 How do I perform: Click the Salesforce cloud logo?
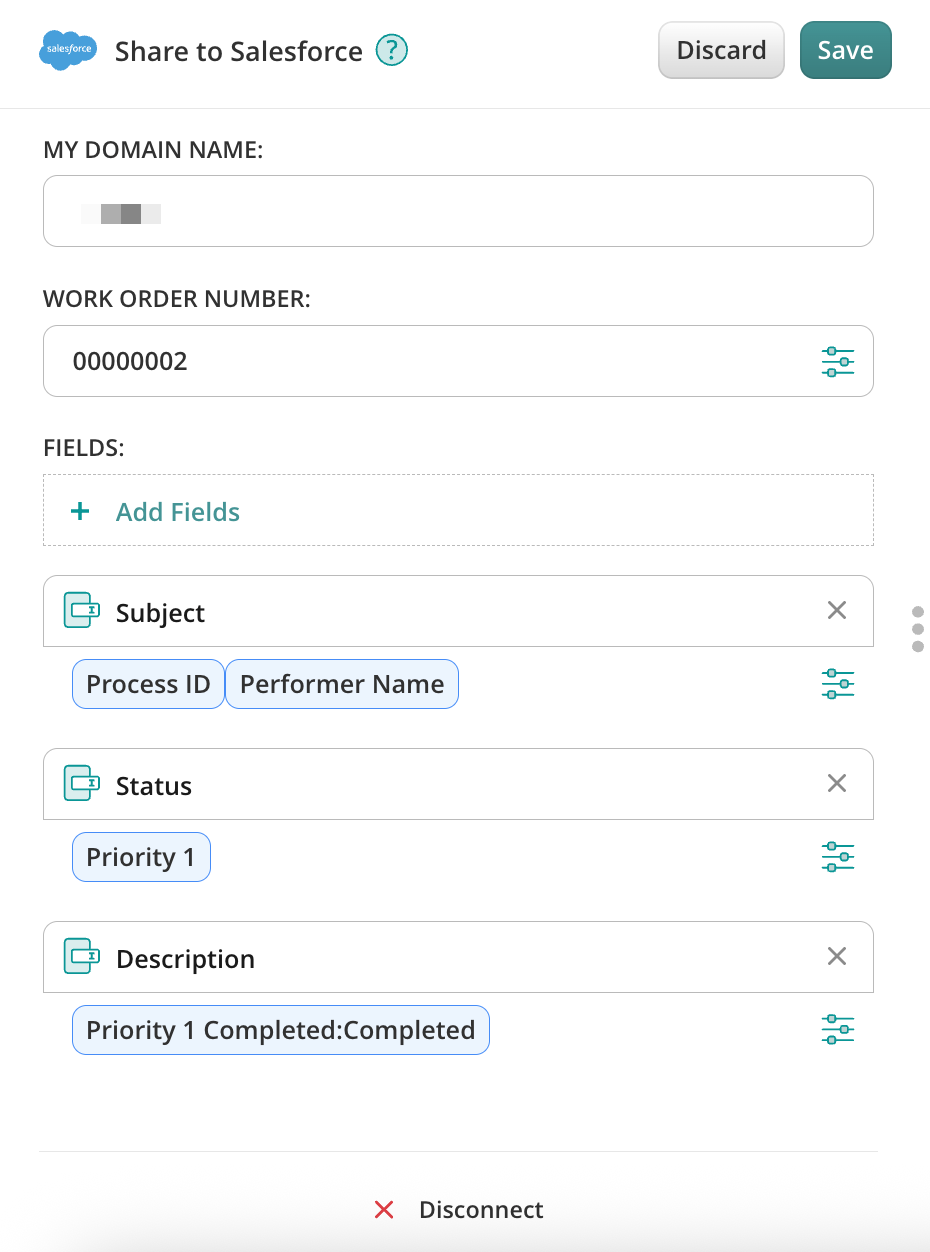pyautogui.click(x=68, y=50)
